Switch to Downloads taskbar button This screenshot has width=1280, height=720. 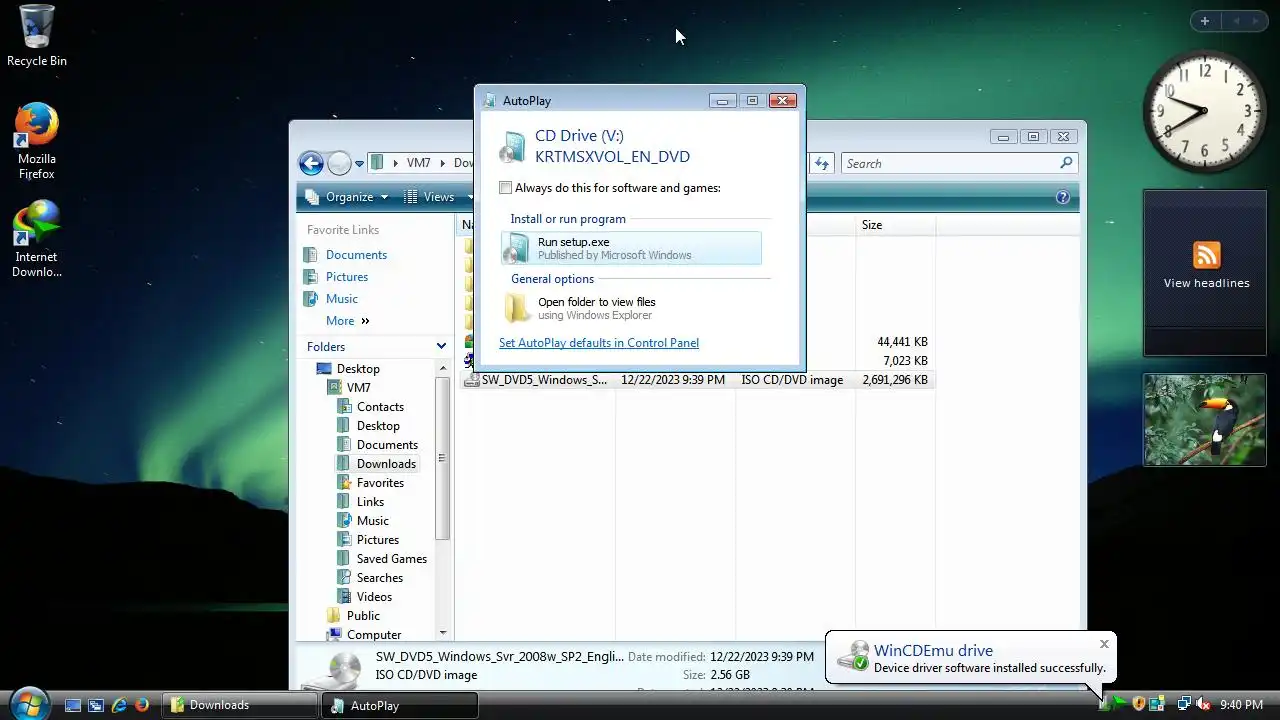[238, 705]
